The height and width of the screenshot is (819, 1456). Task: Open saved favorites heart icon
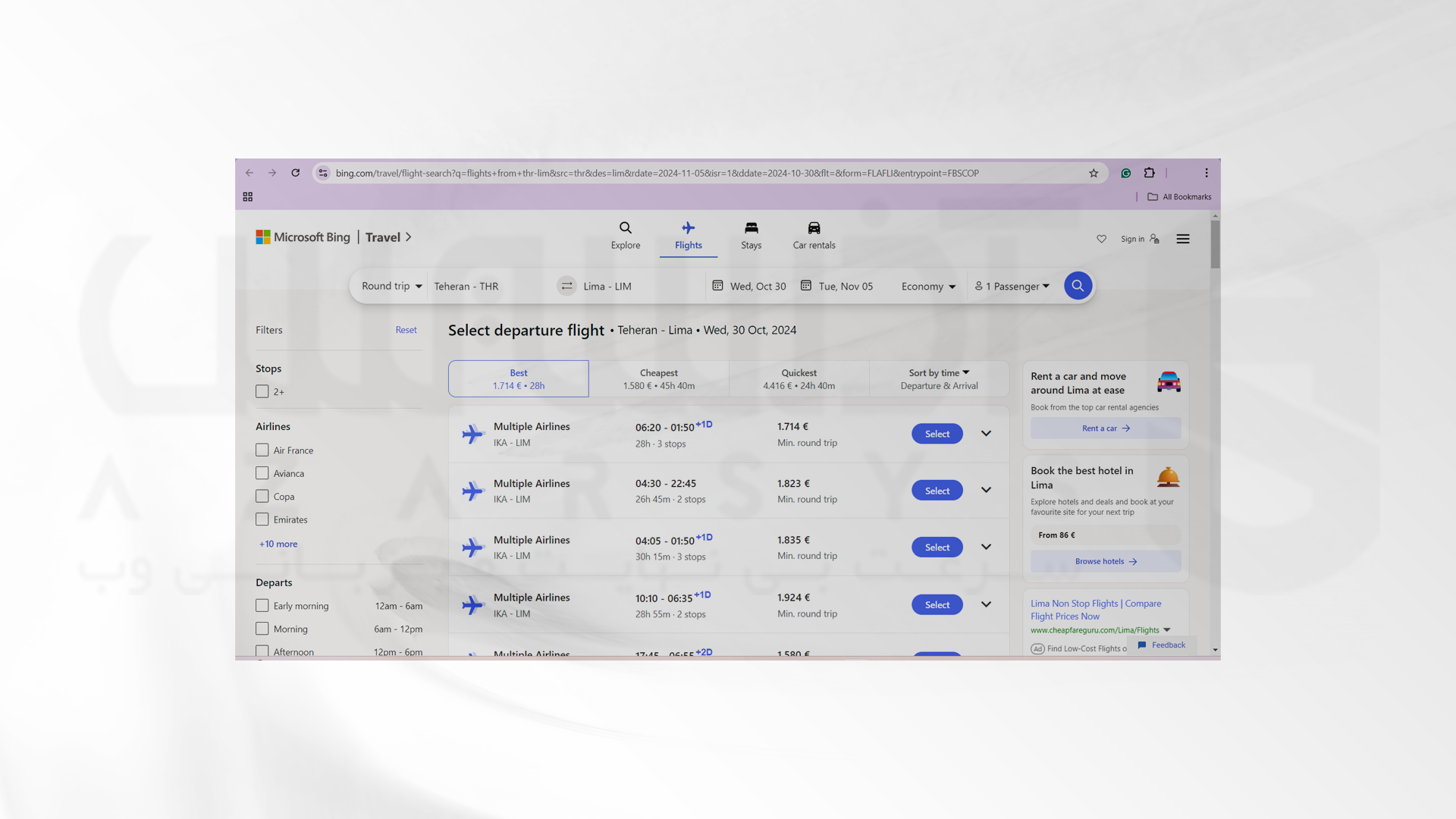pos(1102,239)
